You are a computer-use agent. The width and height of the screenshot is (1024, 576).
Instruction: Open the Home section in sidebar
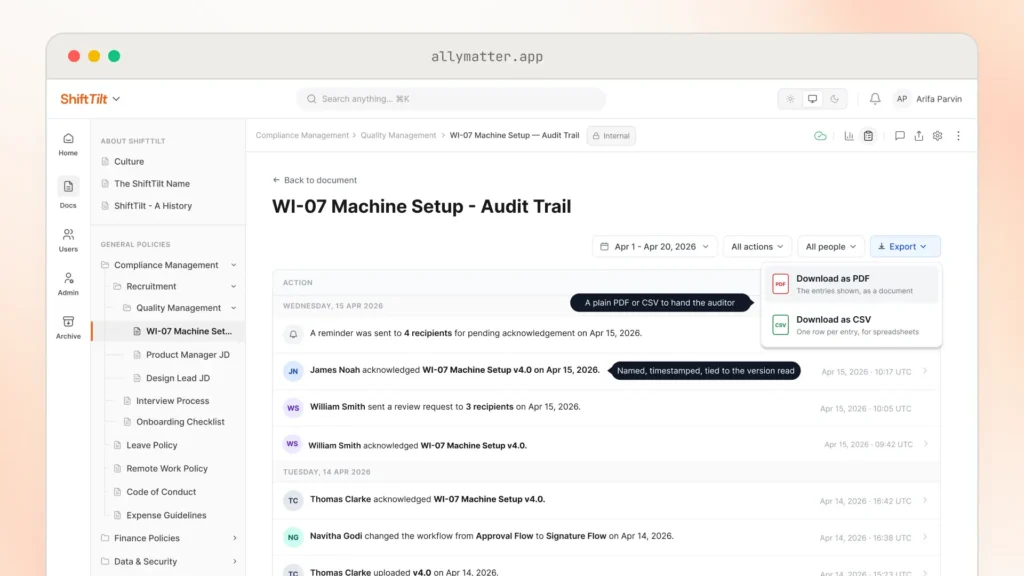(68, 144)
